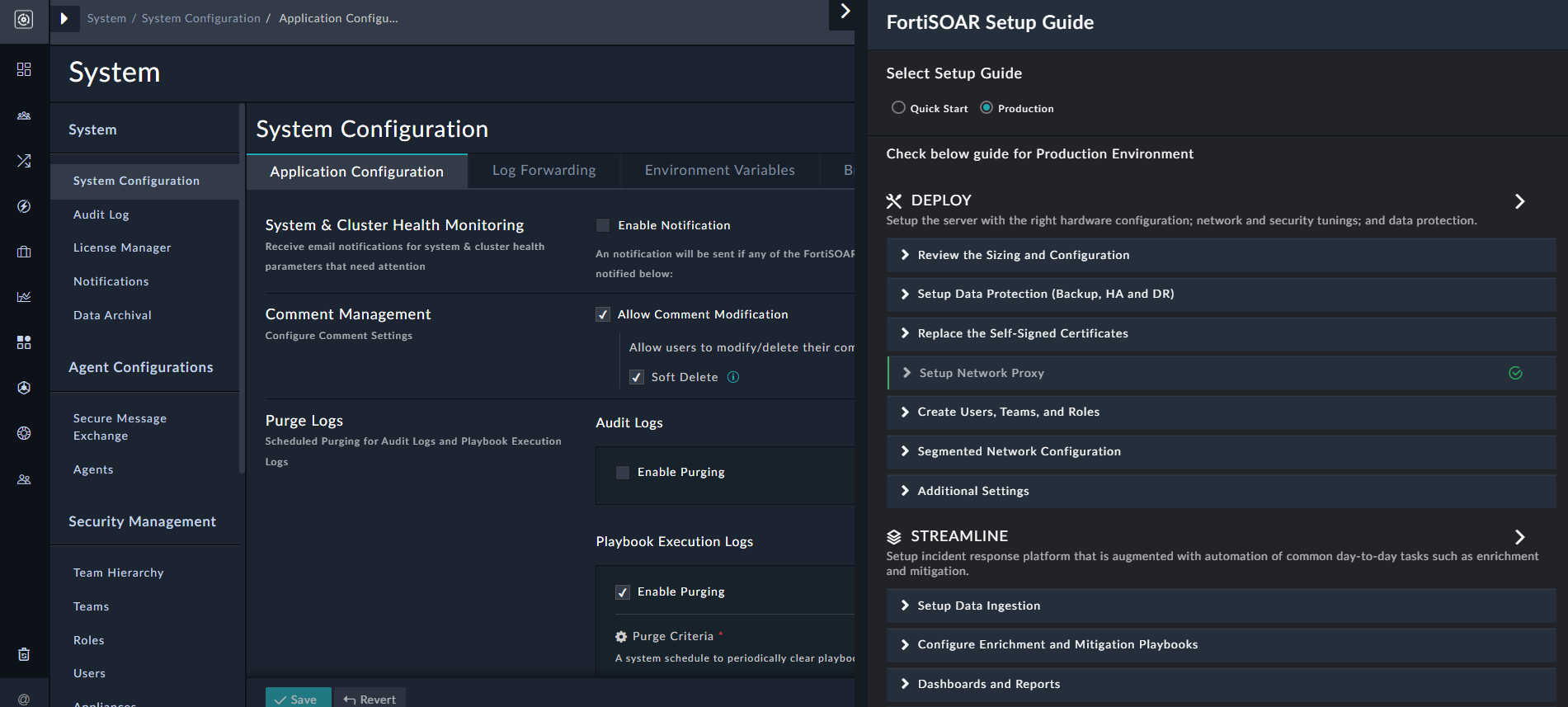Toggle Allow Comment Modification checkbox
1568x707 pixels.
[x=603, y=314]
